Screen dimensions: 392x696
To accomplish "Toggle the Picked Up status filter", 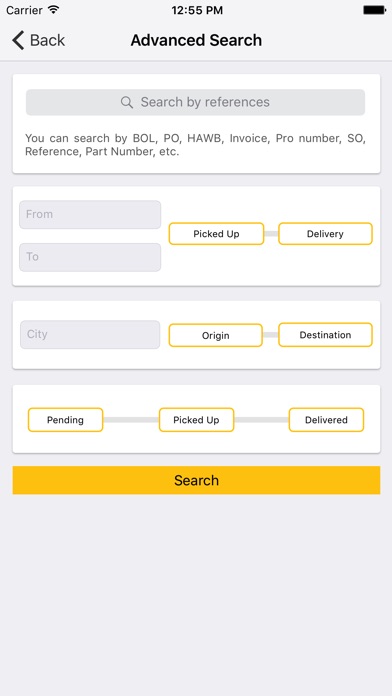I will (196, 420).
